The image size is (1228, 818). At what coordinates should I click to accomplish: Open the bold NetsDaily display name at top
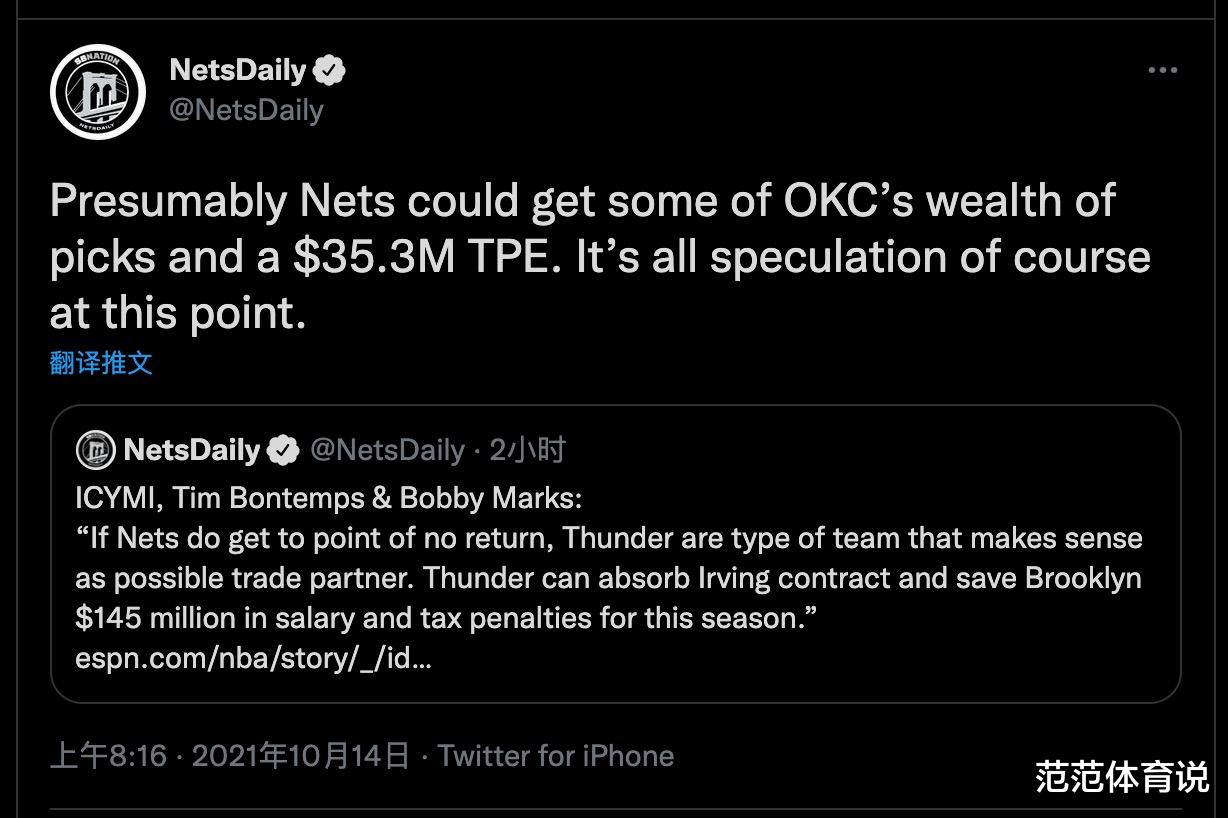pyautogui.click(x=238, y=70)
